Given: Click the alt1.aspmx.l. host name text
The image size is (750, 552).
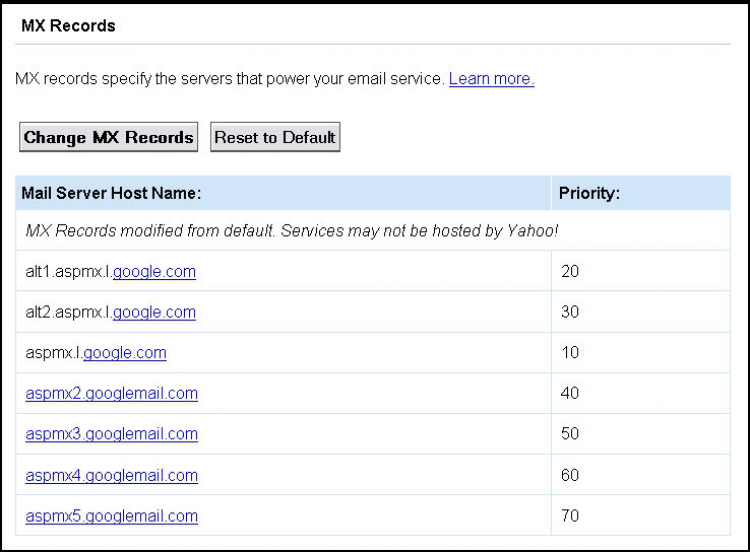Looking at the screenshot, I should coord(69,272).
